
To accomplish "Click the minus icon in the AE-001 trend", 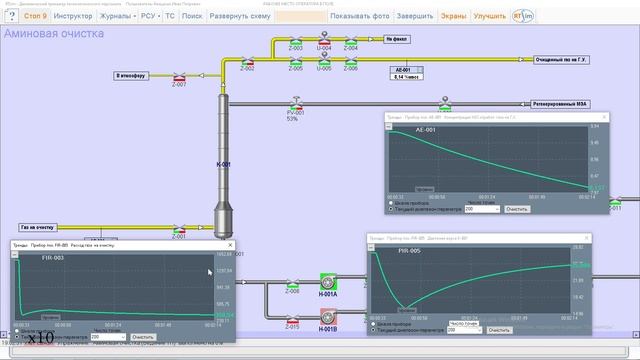I will coord(389,127).
